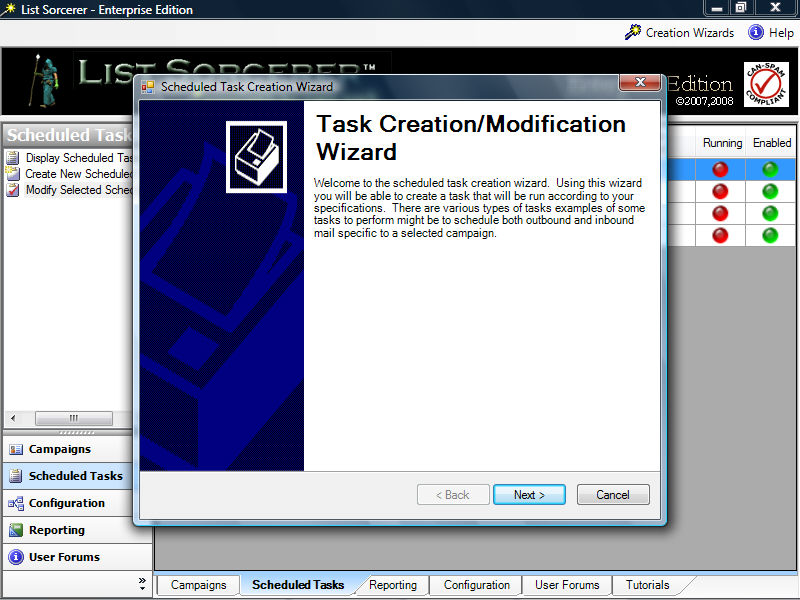Screen dimensions: 800x600
Task: Click the printer icon in wizard banner
Action: coord(256,156)
